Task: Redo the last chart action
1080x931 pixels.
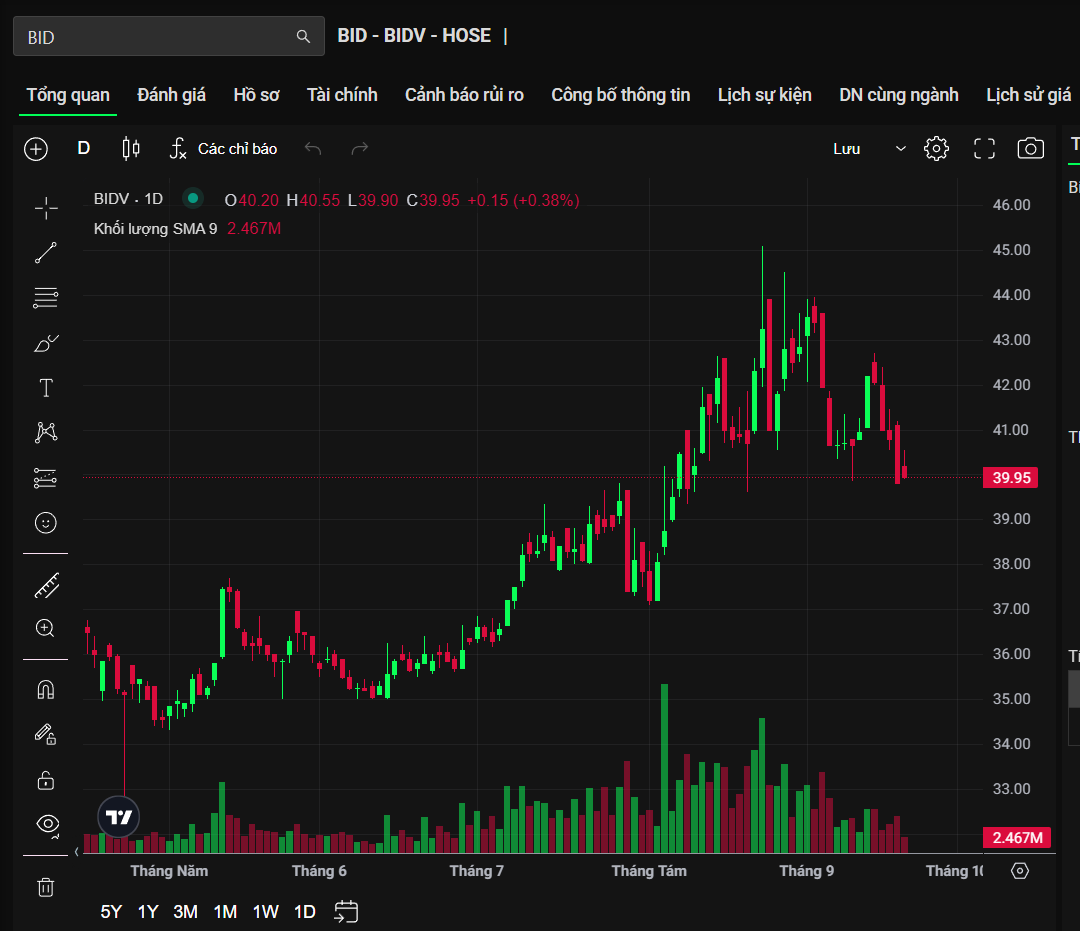Action: coord(360,149)
